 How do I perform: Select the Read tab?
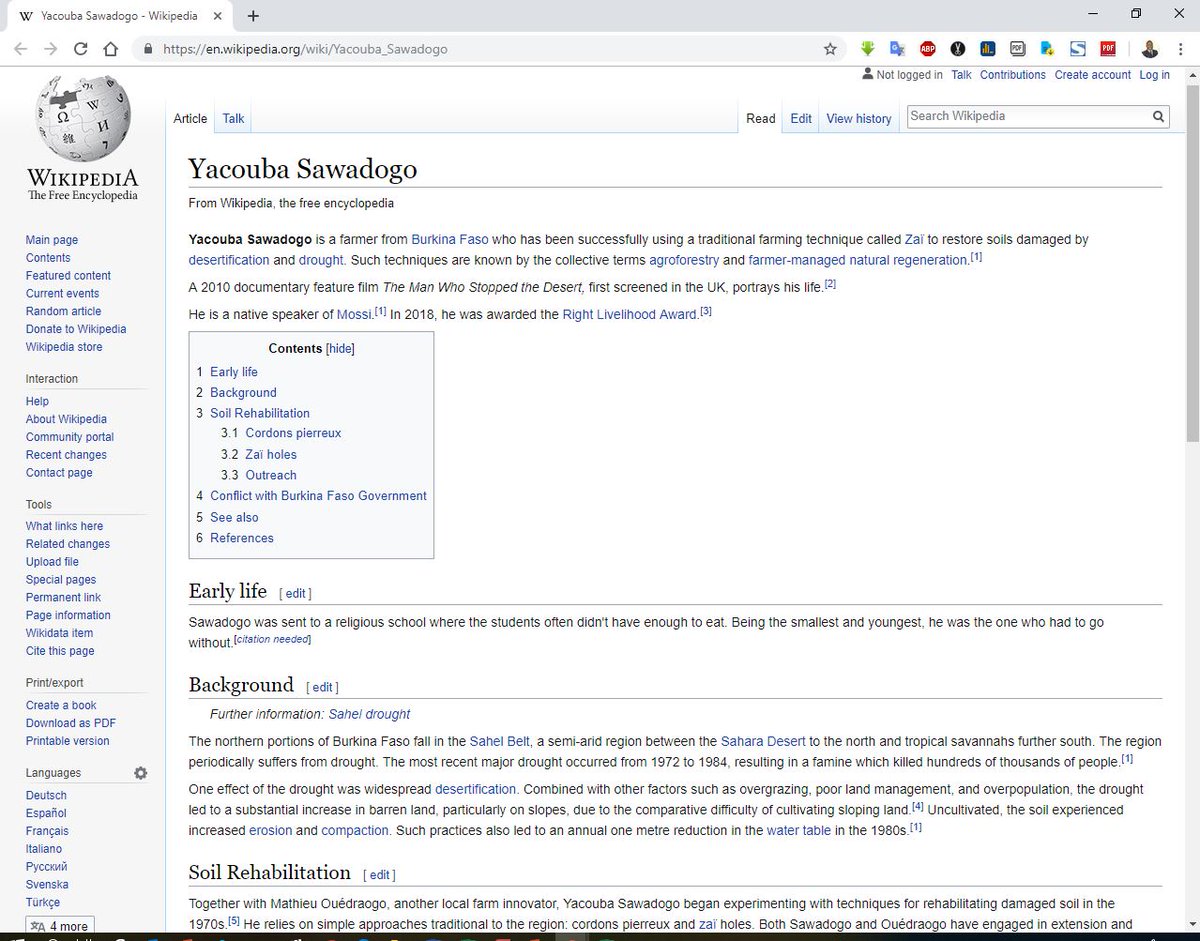(x=761, y=118)
